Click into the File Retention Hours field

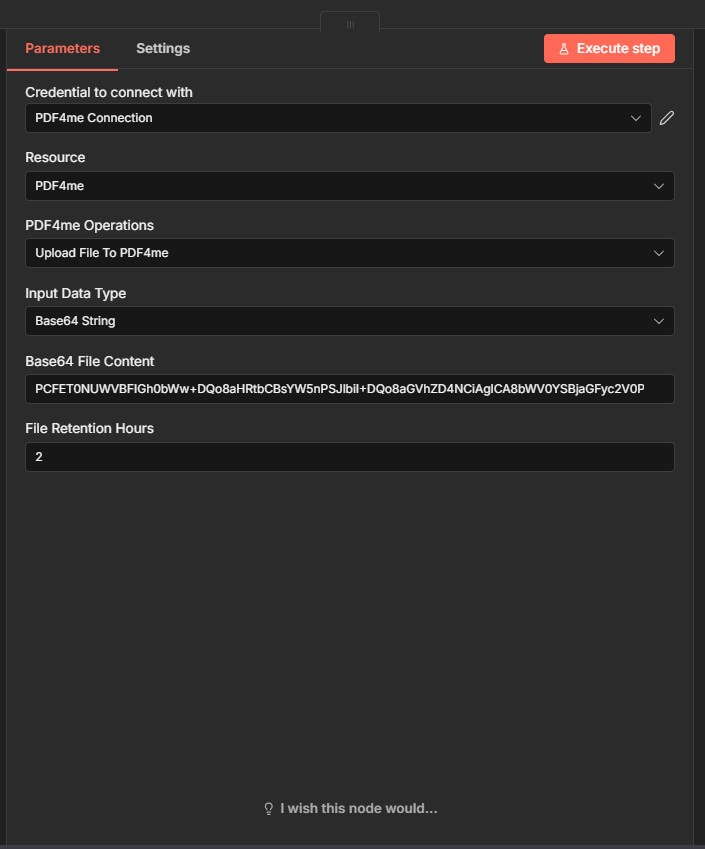pos(349,457)
